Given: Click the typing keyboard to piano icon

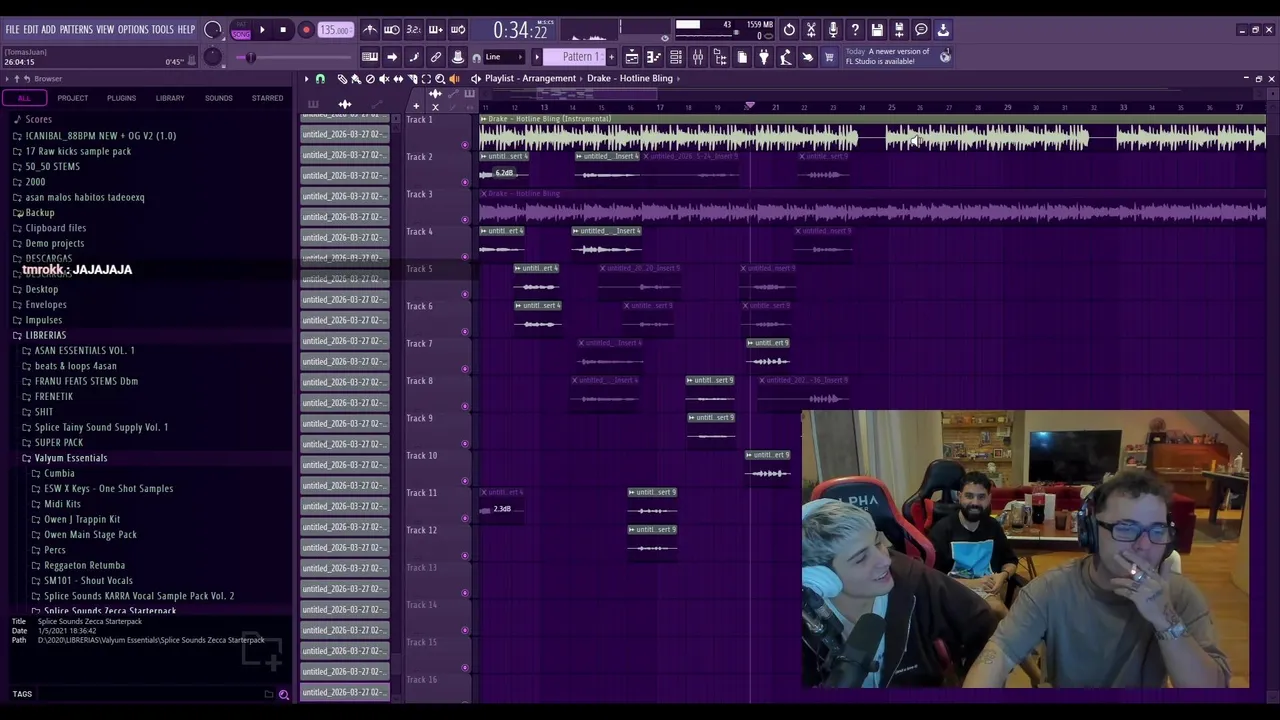Looking at the screenshot, I should click(370, 57).
